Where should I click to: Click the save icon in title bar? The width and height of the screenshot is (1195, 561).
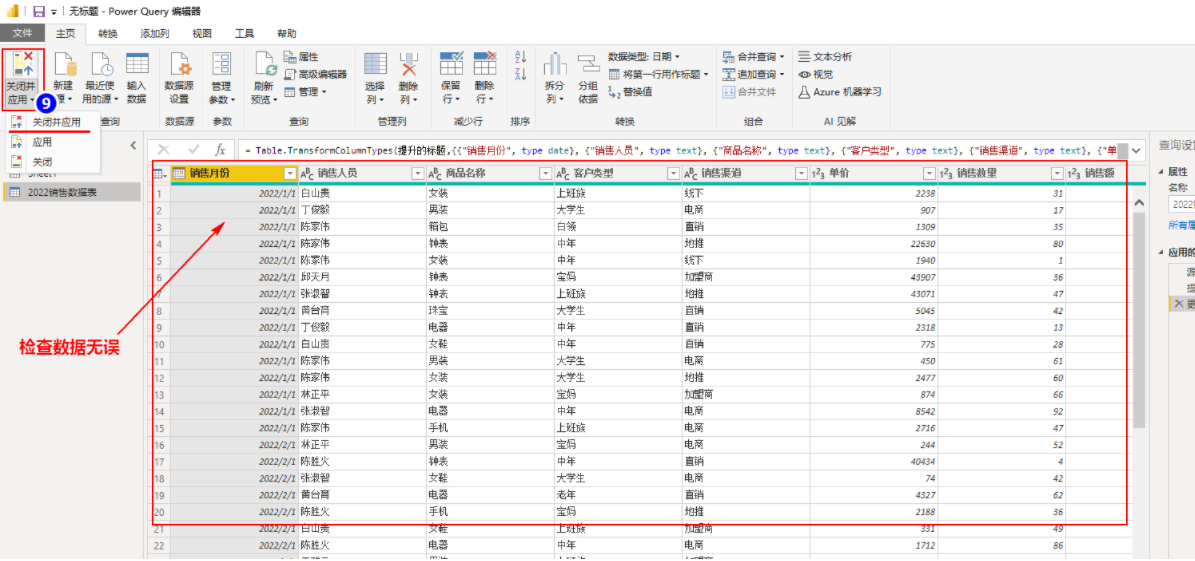point(39,11)
